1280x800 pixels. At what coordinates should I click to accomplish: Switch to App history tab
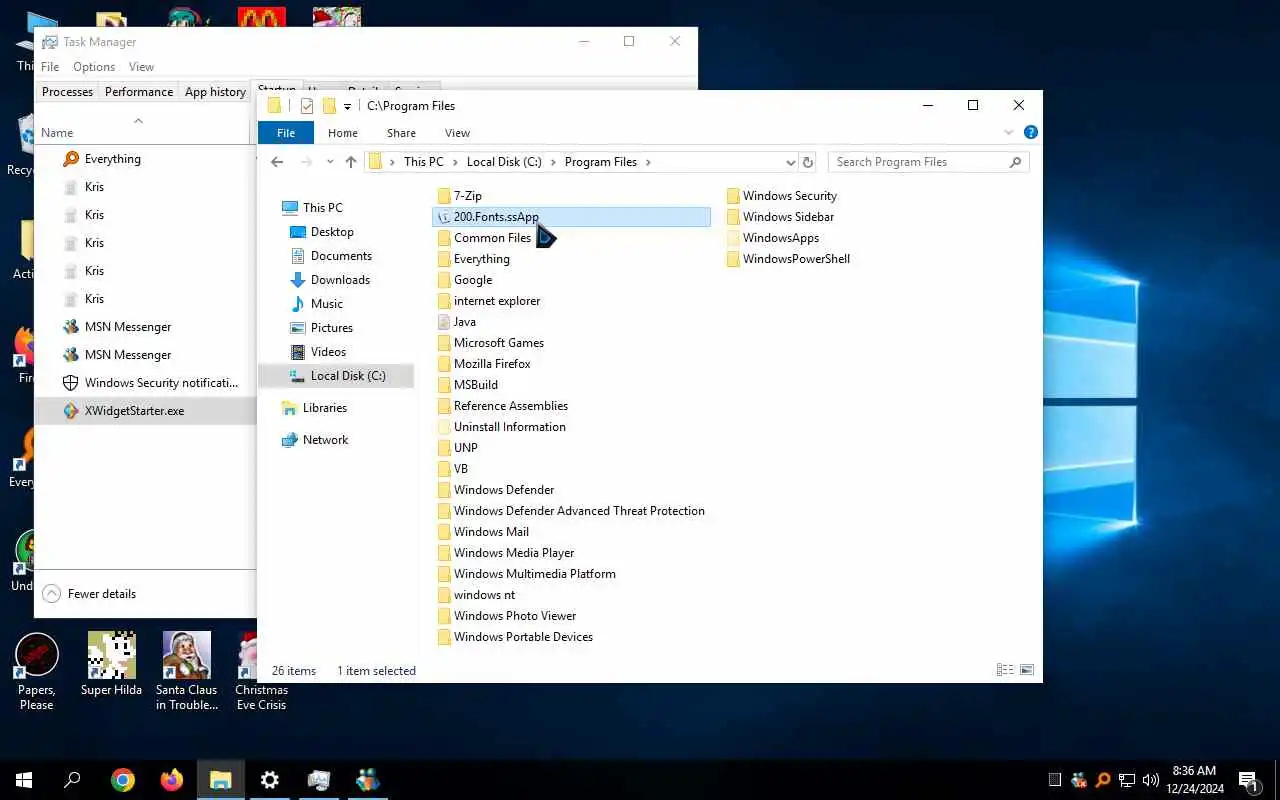point(215,92)
